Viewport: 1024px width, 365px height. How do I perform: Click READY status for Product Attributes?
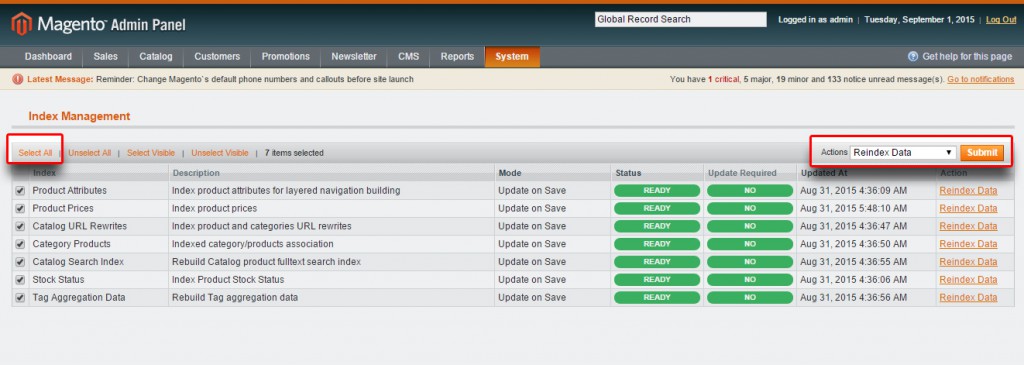point(657,191)
